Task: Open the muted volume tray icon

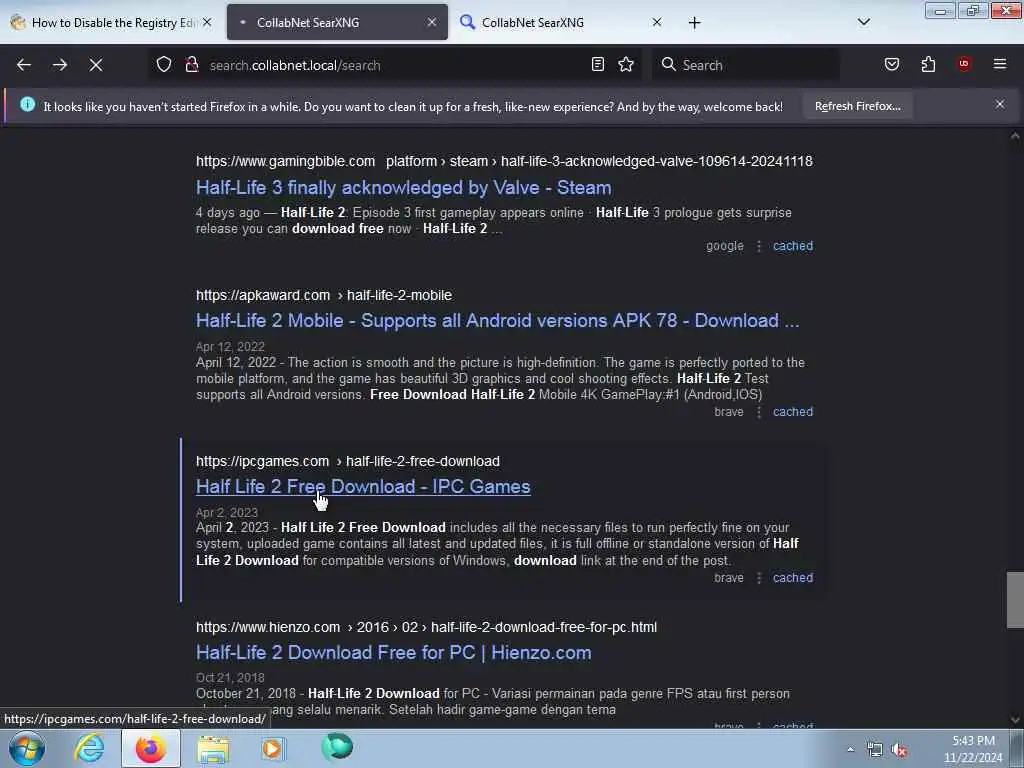Action: (900, 750)
